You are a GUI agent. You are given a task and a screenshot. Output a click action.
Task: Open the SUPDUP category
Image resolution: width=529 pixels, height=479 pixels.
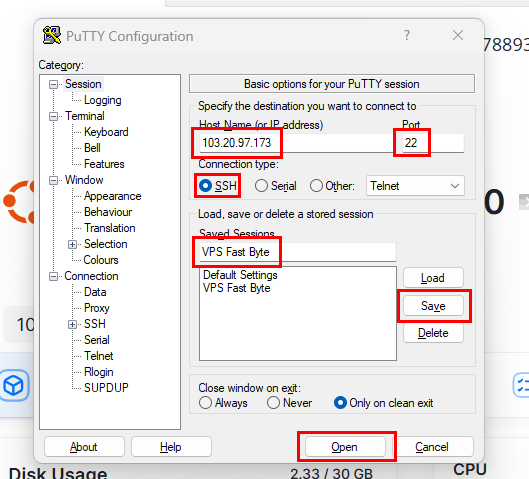(x=106, y=388)
